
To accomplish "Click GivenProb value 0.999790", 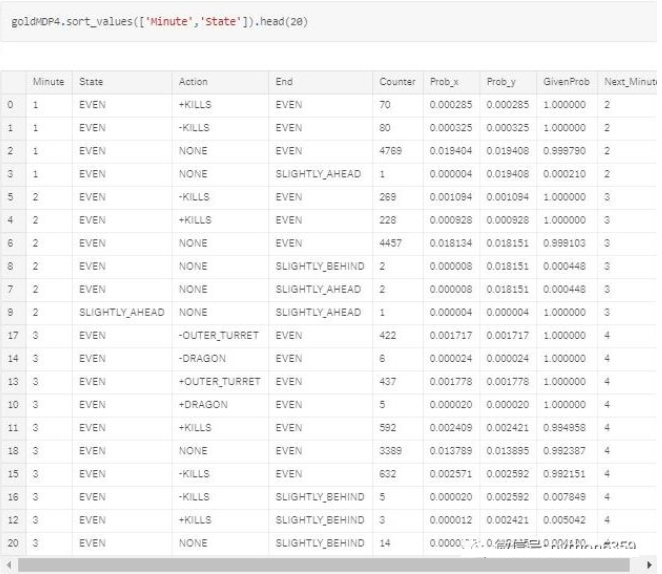I will 564,151.
